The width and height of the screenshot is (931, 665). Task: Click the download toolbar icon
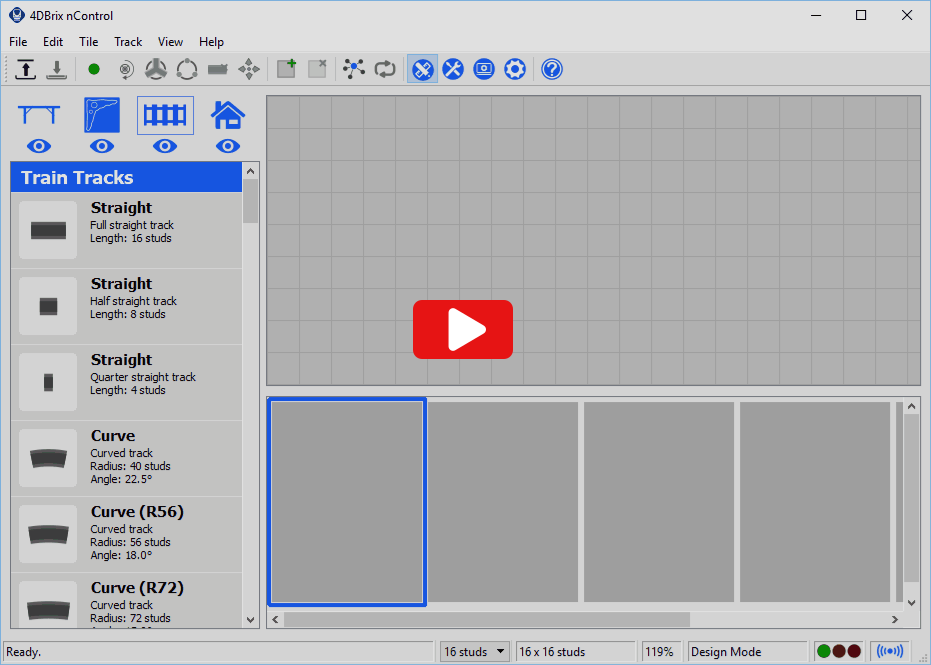click(57, 69)
